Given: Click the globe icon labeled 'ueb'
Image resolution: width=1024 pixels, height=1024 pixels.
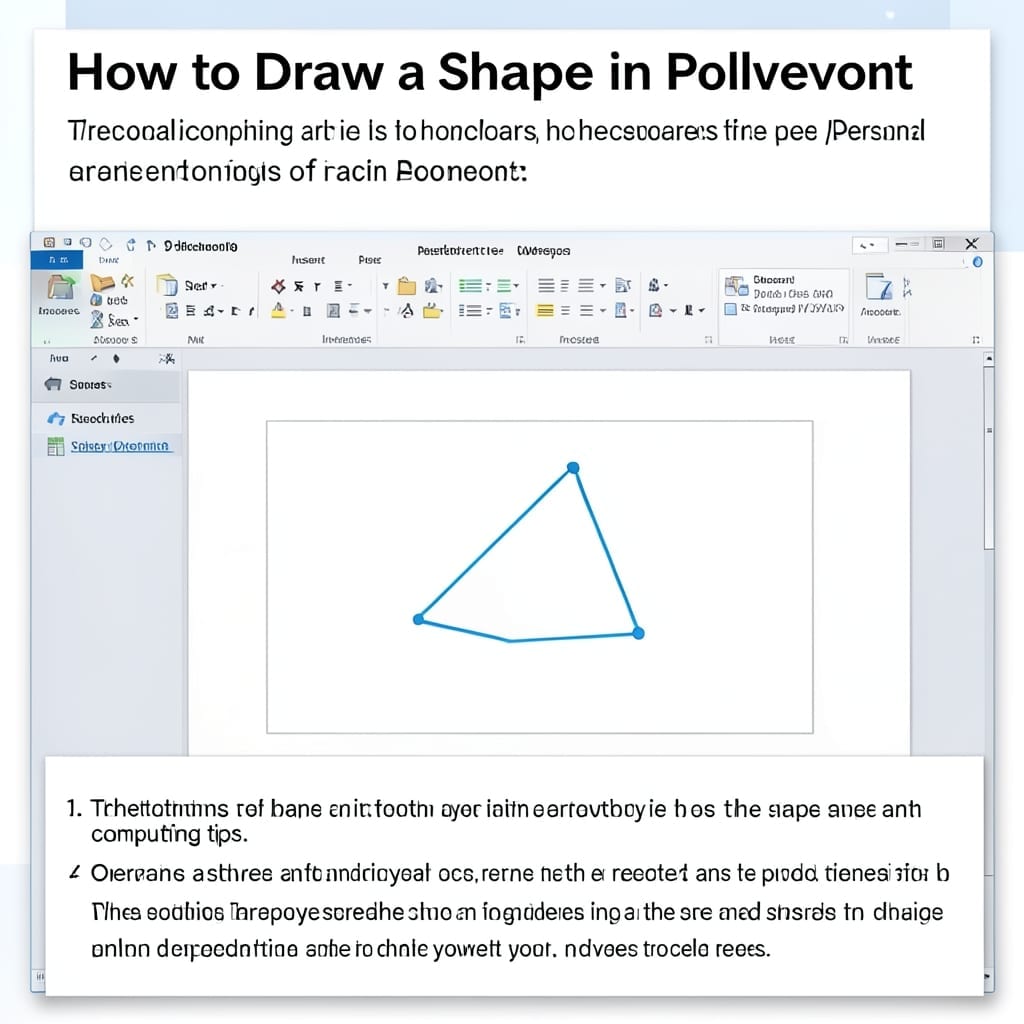Looking at the screenshot, I should coord(96,300).
